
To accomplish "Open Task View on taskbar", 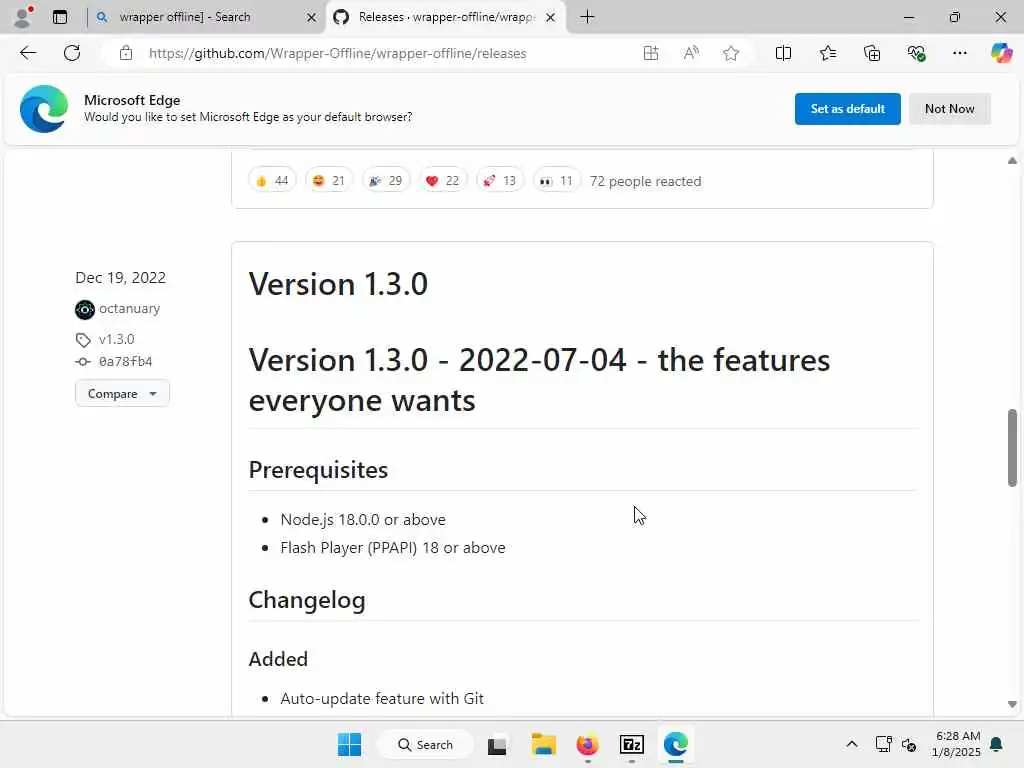I will point(497,744).
